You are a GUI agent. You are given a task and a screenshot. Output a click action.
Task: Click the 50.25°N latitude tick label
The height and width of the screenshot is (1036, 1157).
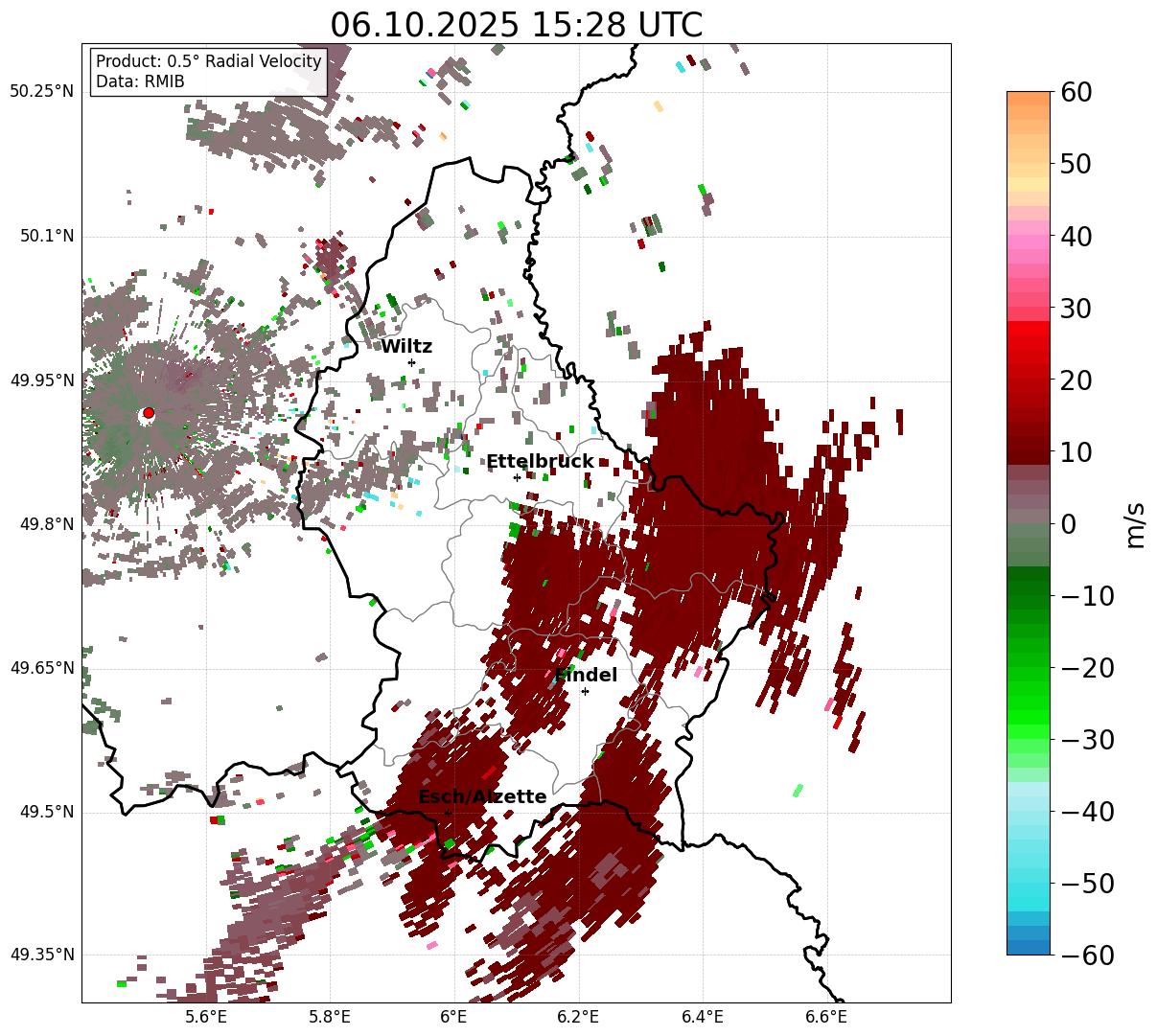pyautogui.click(x=42, y=92)
